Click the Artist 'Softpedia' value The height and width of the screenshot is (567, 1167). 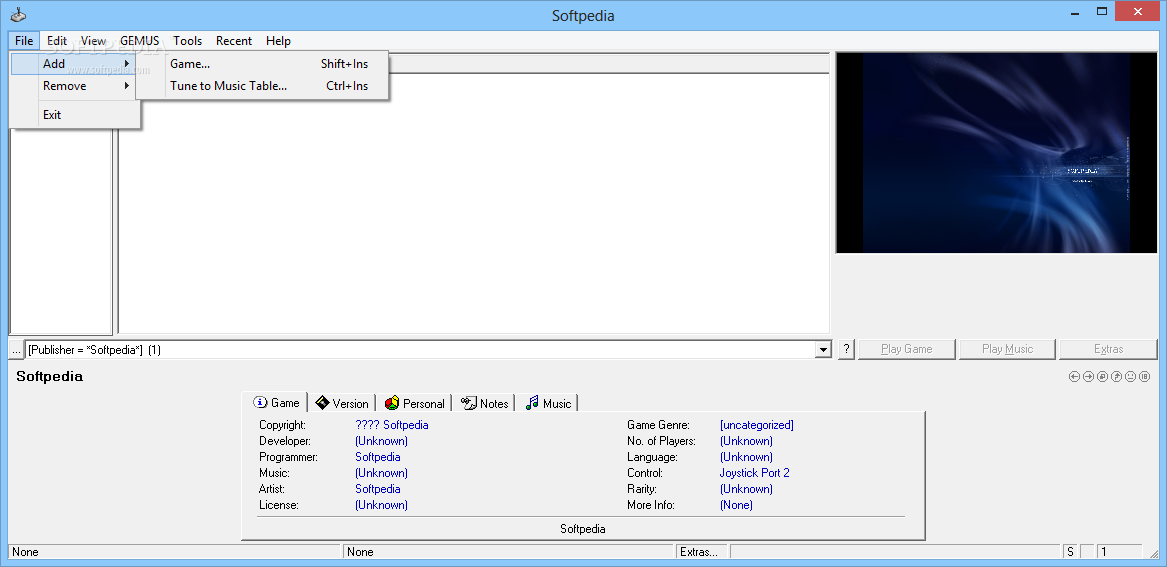point(377,489)
